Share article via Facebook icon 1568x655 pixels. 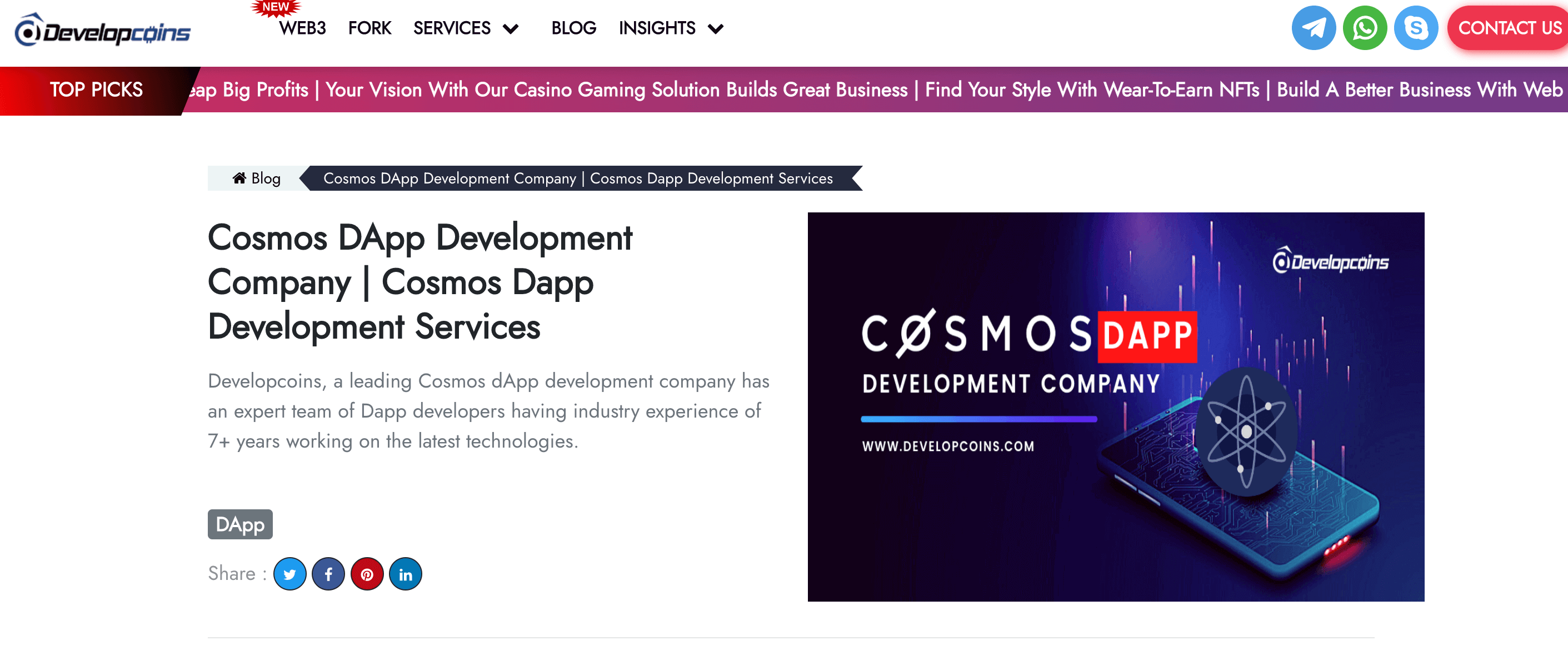click(330, 574)
